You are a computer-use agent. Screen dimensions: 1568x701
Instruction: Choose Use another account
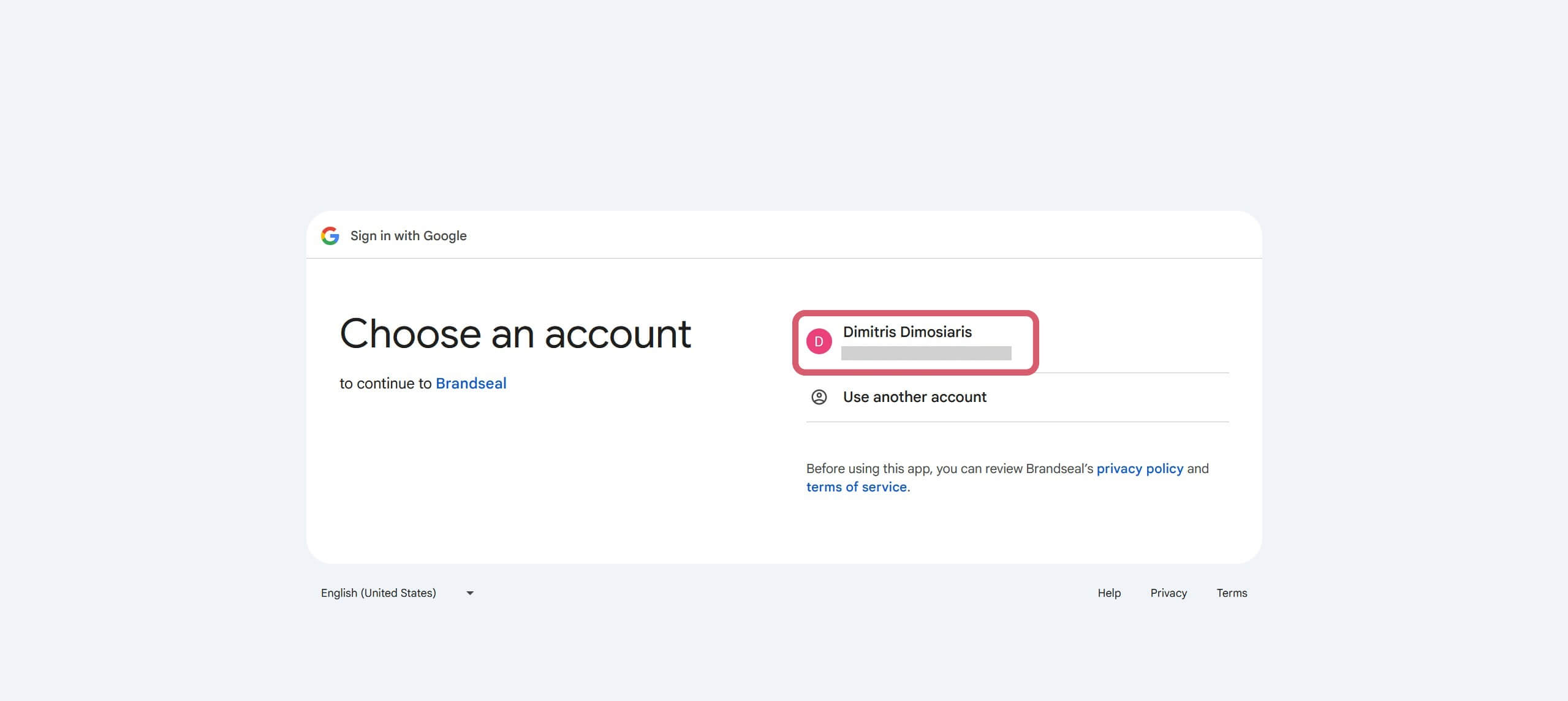[x=914, y=397]
